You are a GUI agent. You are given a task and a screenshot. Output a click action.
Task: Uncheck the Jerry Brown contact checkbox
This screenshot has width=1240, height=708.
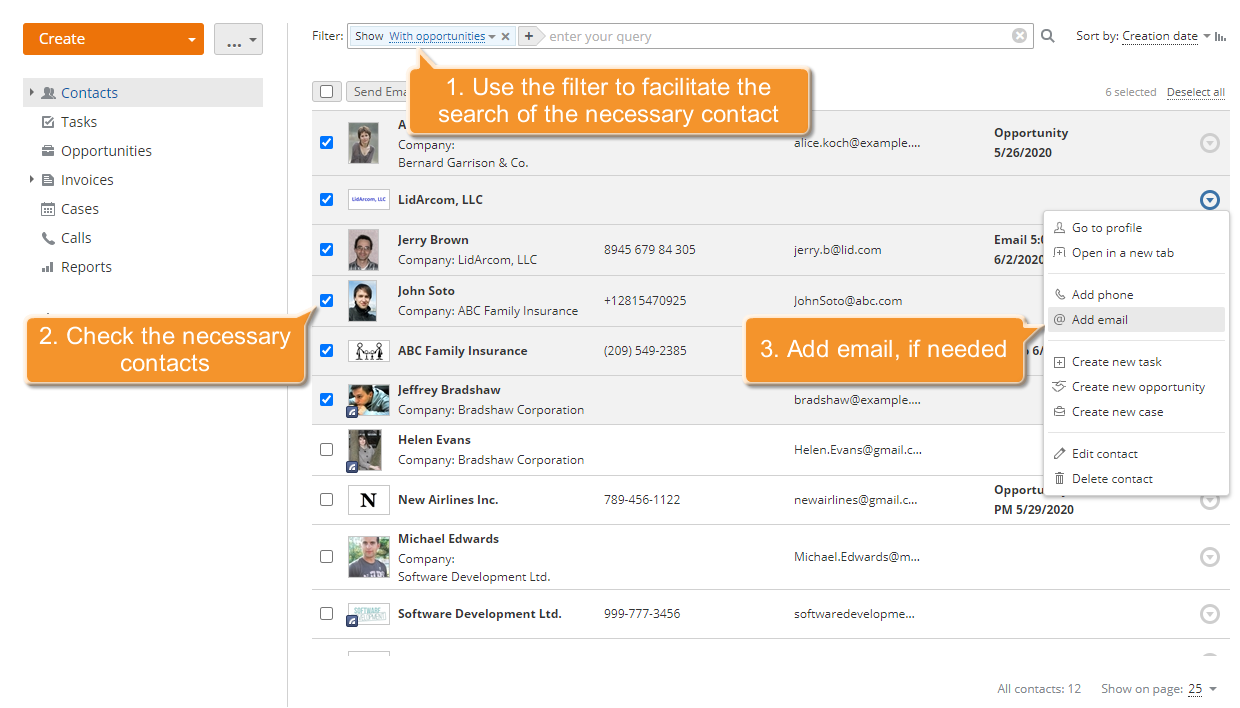(326, 250)
